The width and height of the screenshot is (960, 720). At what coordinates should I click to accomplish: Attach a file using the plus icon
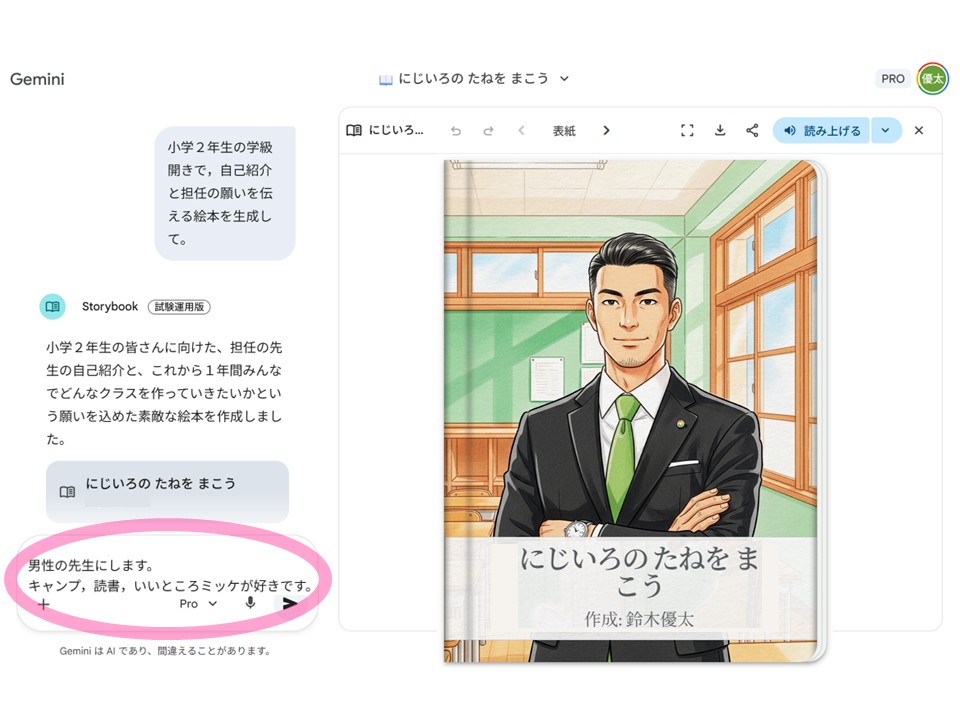coord(42,604)
